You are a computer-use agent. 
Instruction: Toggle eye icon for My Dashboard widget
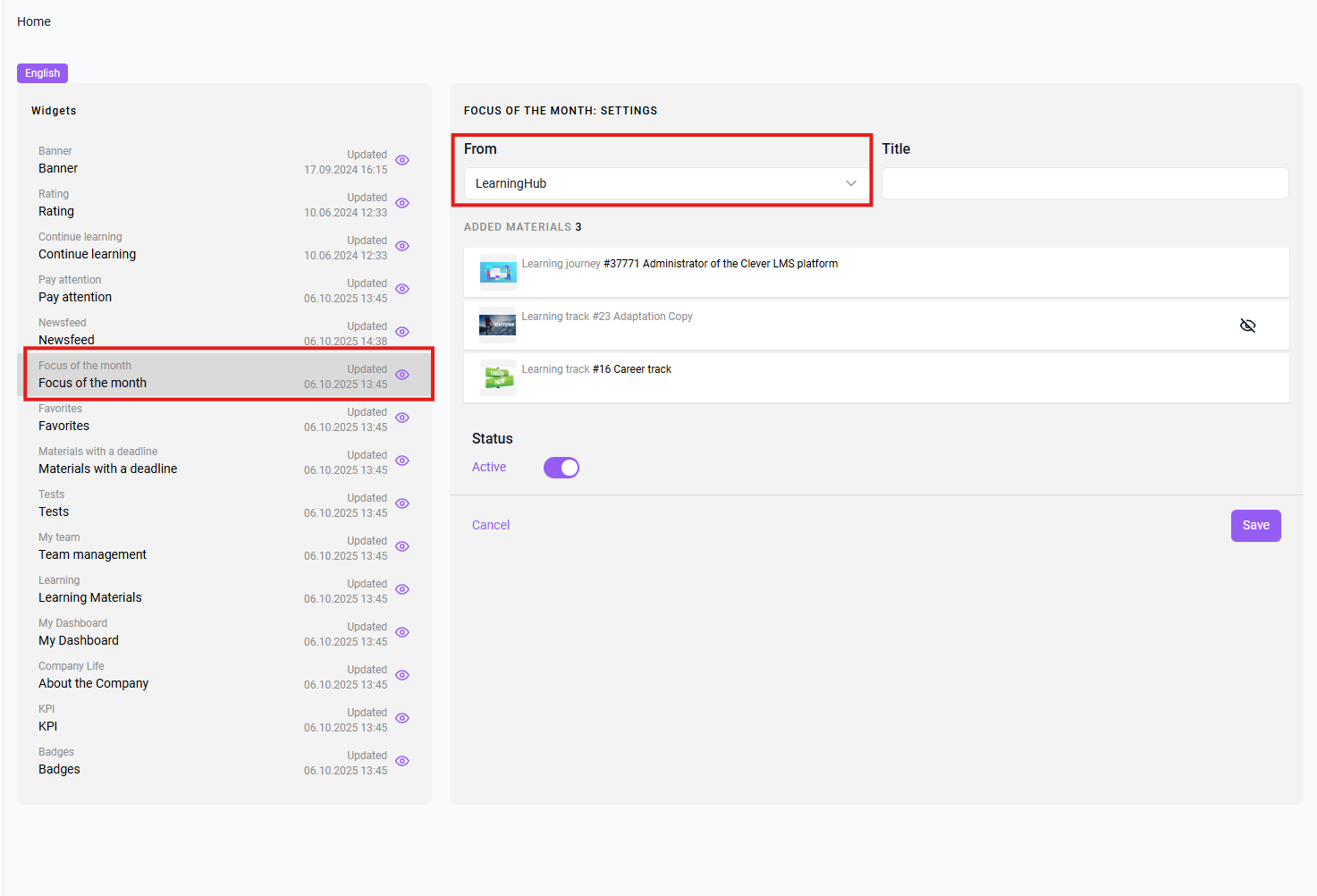(402, 632)
